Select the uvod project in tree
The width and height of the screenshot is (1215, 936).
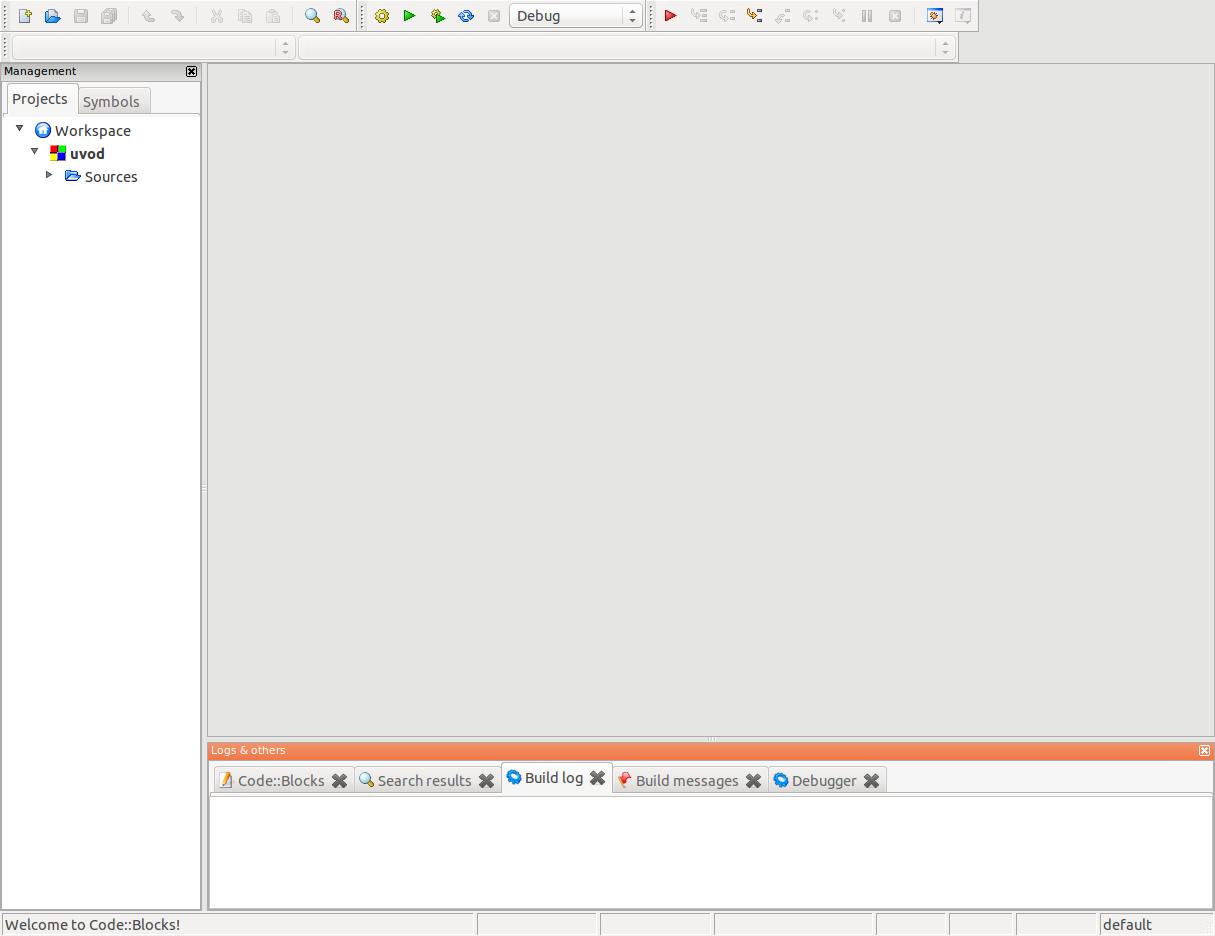[x=87, y=154]
